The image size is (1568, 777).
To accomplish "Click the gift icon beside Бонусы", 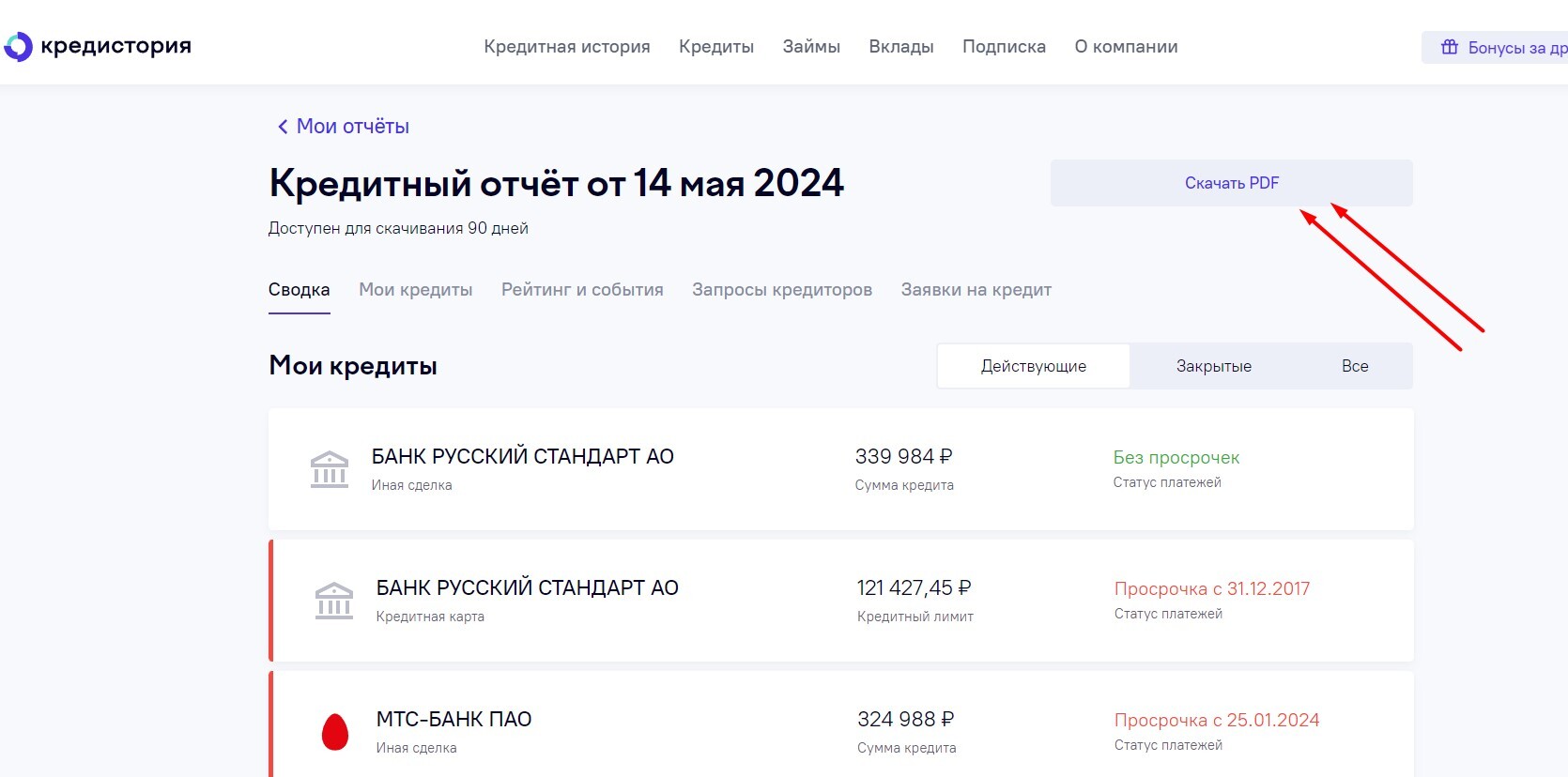I will tap(1450, 47).
